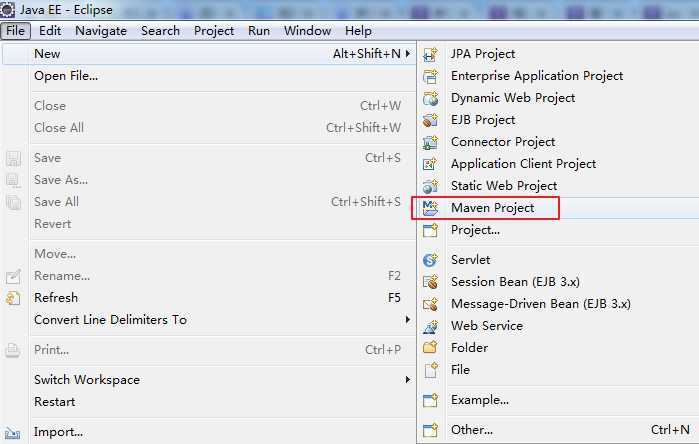Click the Example... wizard icon

click(x=431, y=400)
